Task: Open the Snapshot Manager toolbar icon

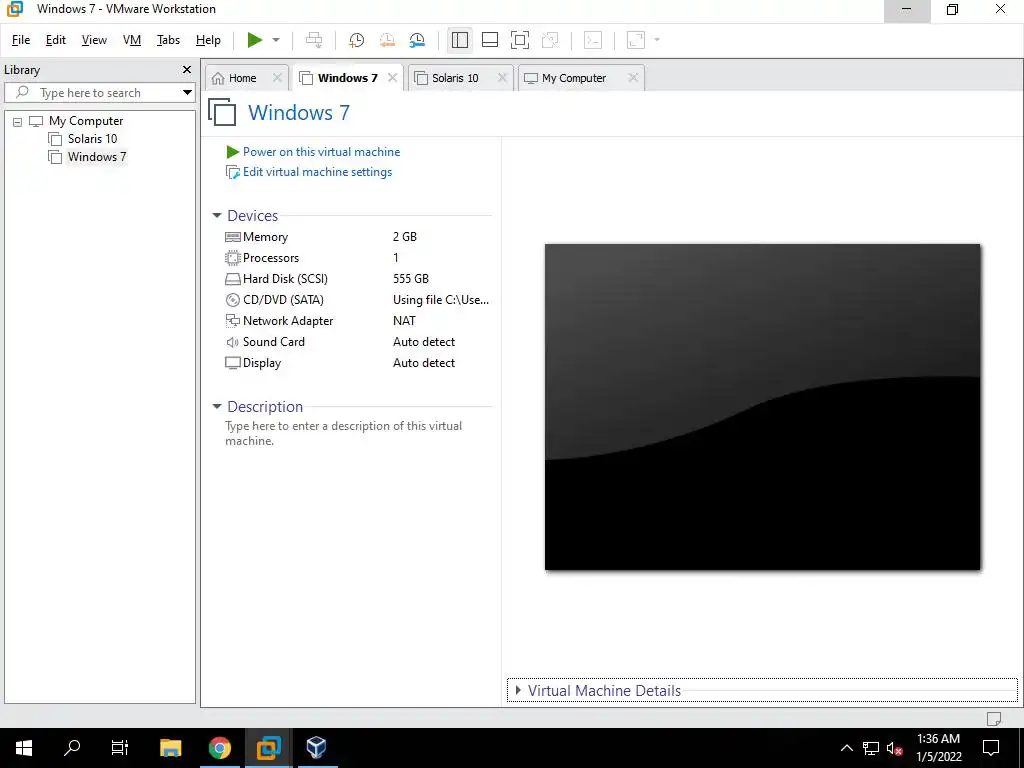Action: (x=417, y=40)
